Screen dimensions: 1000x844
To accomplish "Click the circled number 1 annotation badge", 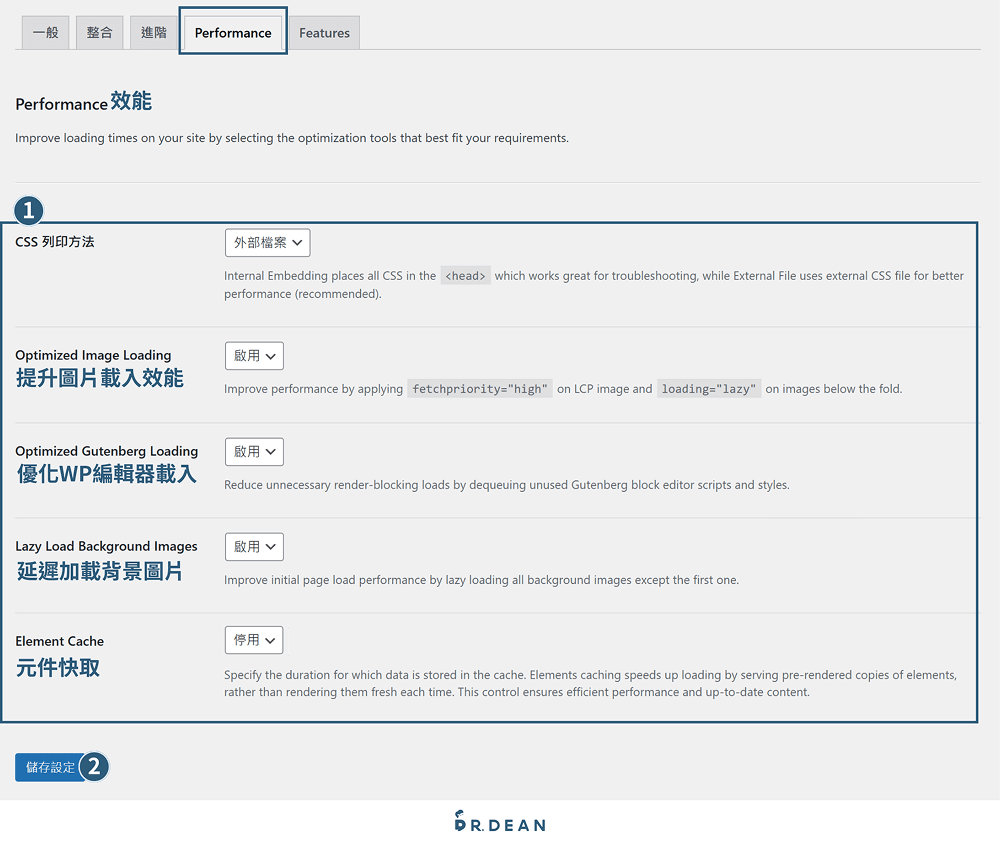I will tap(28, 210).
